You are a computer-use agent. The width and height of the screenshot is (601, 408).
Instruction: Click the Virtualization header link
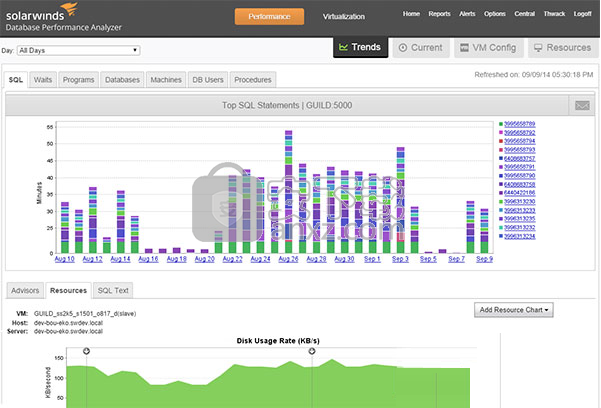[344, 17]
